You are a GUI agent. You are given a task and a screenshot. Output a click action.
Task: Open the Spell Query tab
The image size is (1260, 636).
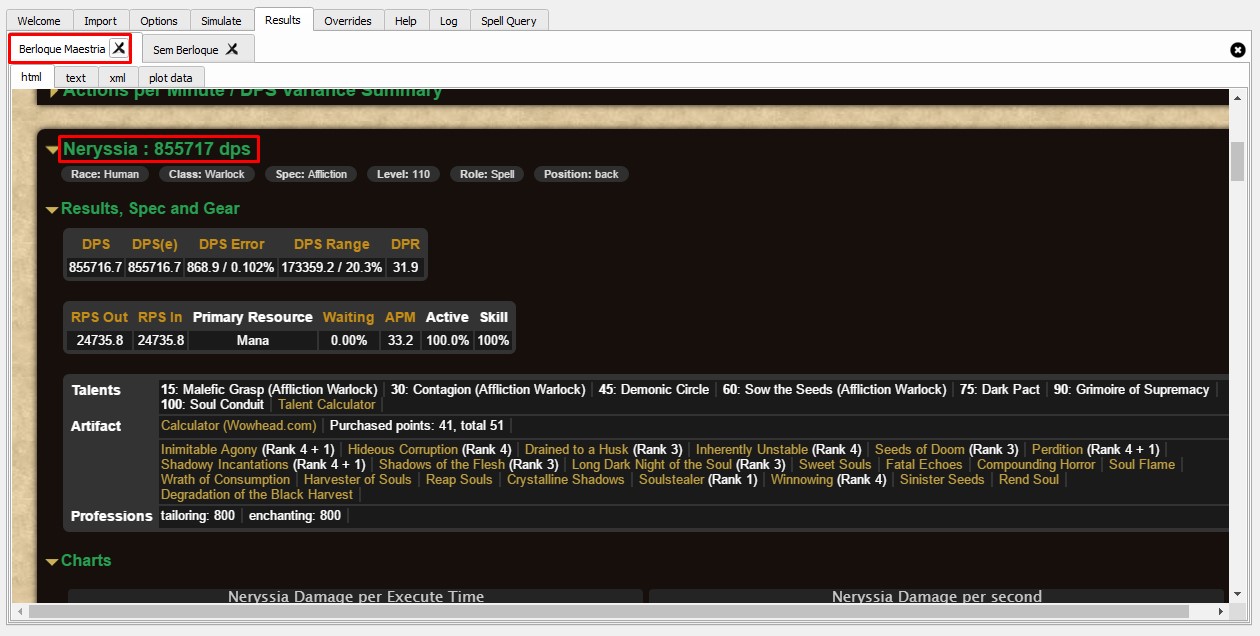[508, 21]
